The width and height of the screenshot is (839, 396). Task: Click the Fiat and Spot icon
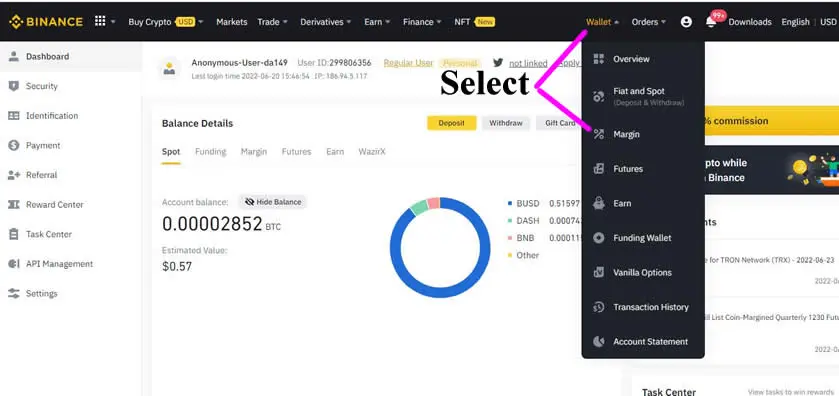click(x=599, y=96)
